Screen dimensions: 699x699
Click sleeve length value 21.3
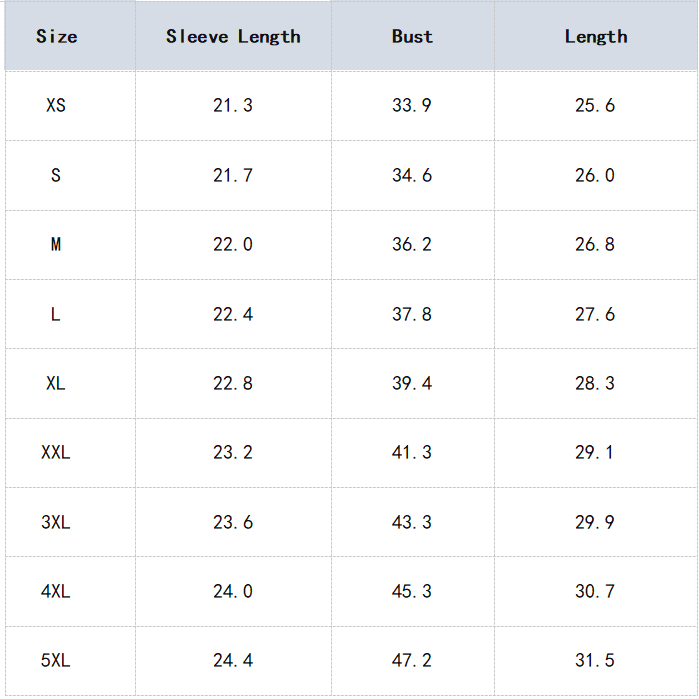point(233,105)
